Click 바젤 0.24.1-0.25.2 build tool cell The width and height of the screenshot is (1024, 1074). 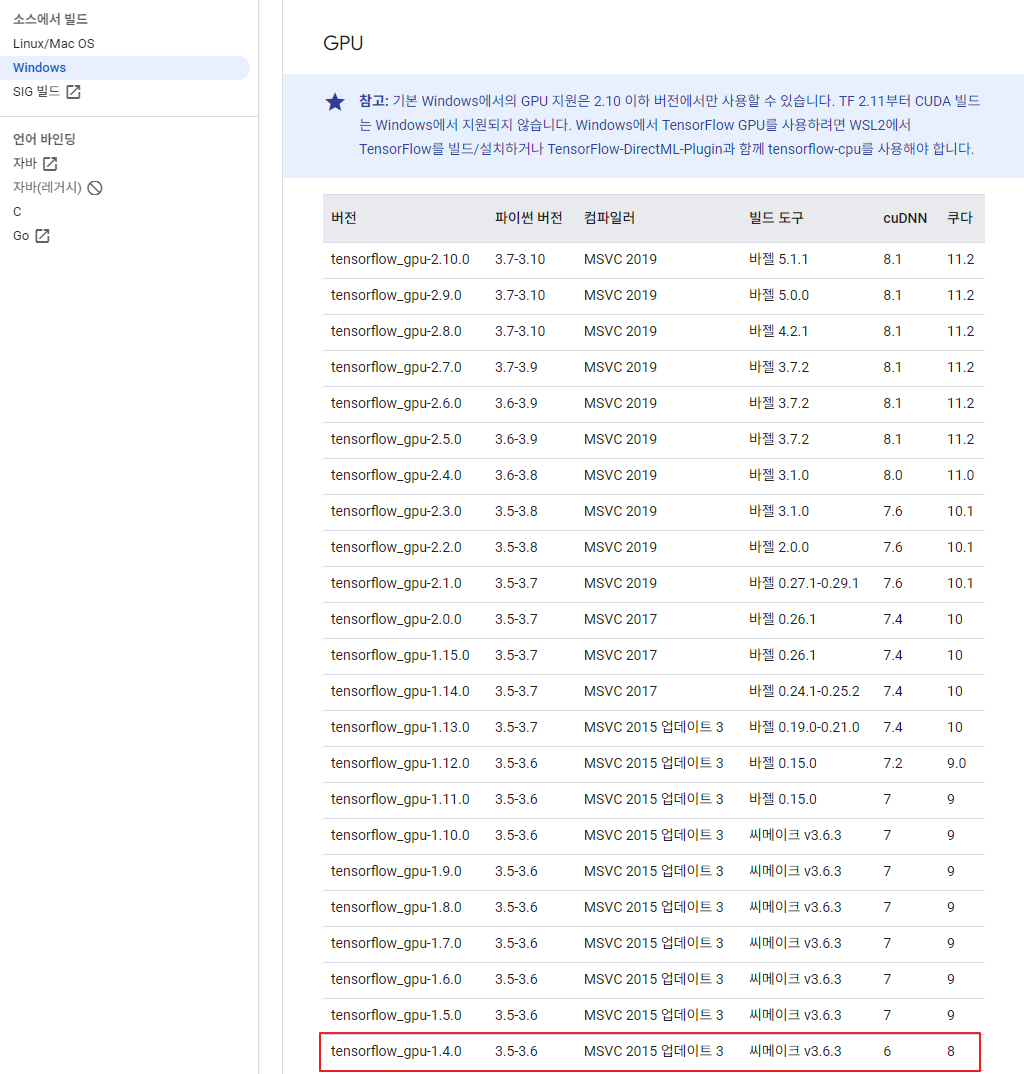tap(804, 691)
